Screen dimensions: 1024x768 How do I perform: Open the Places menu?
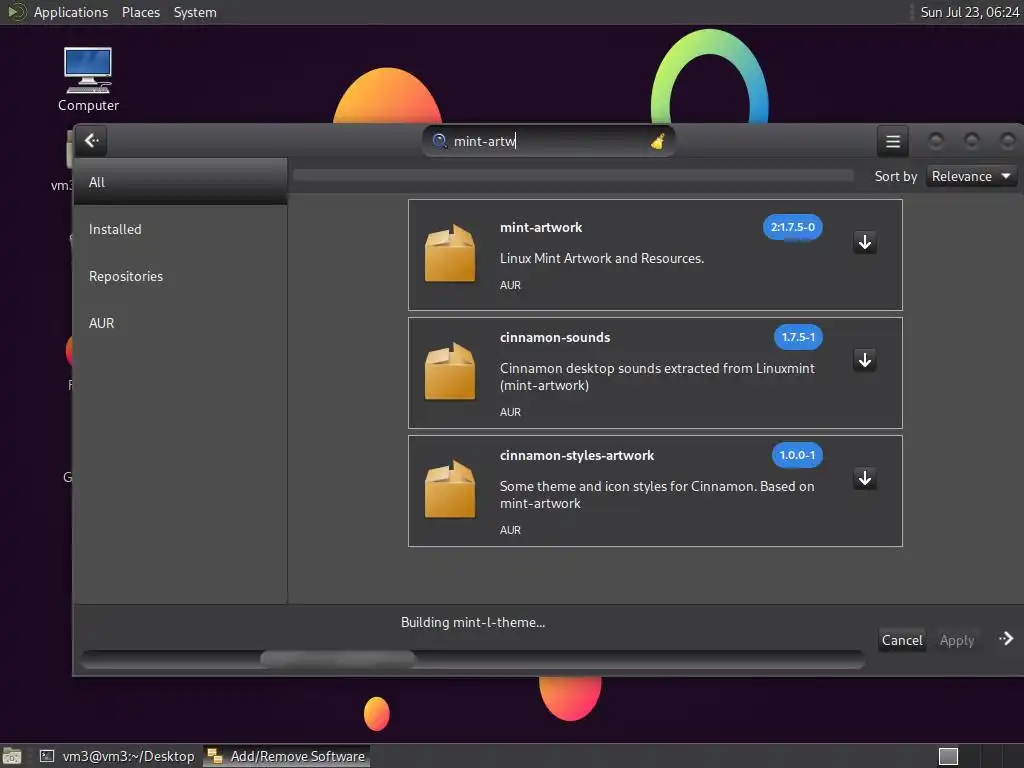[141, 12]
